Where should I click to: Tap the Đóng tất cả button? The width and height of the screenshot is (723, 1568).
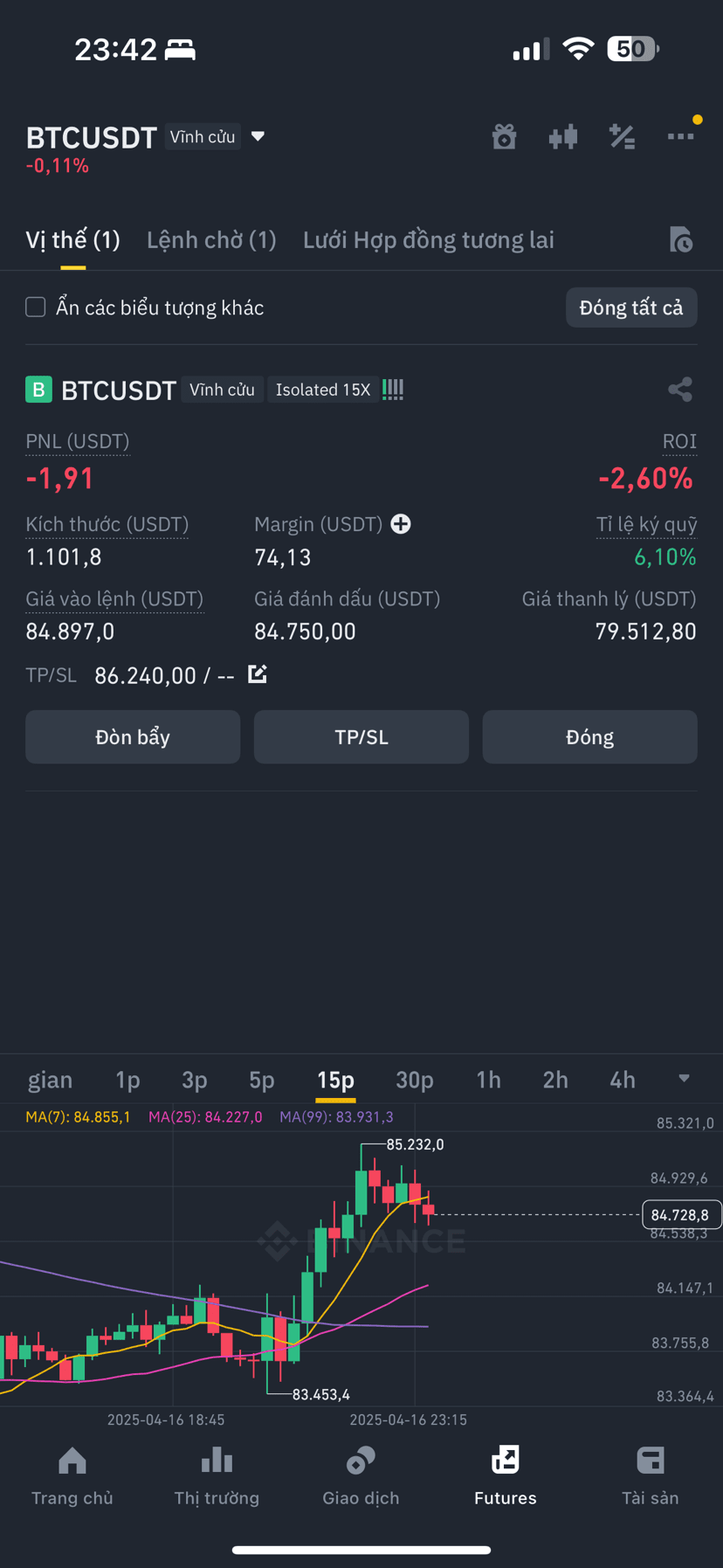click(x=631, y=307)
